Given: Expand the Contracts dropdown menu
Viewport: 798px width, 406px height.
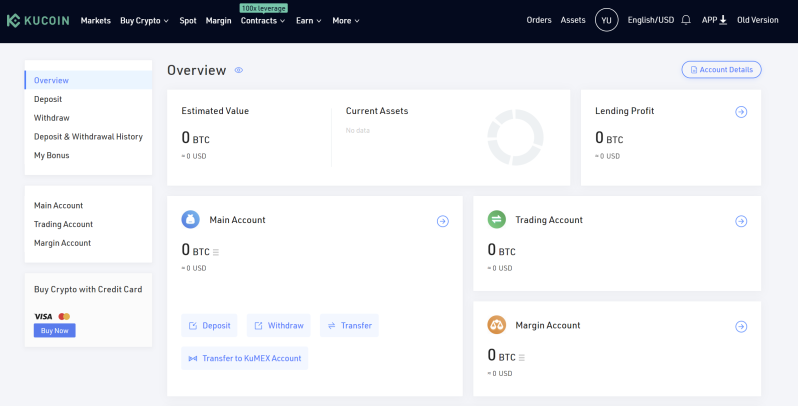Looking at the screenshot, I should (263, 20).
